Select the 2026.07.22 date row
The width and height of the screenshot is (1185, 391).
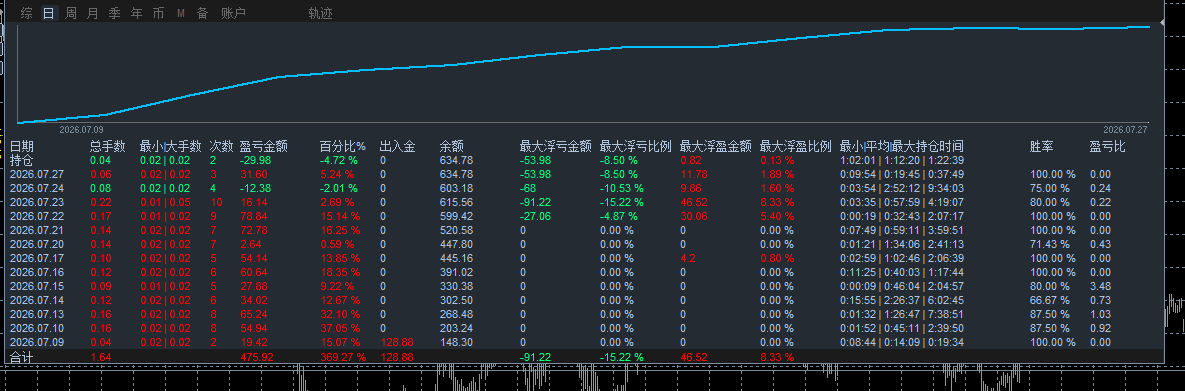click(x=36, y=216)
